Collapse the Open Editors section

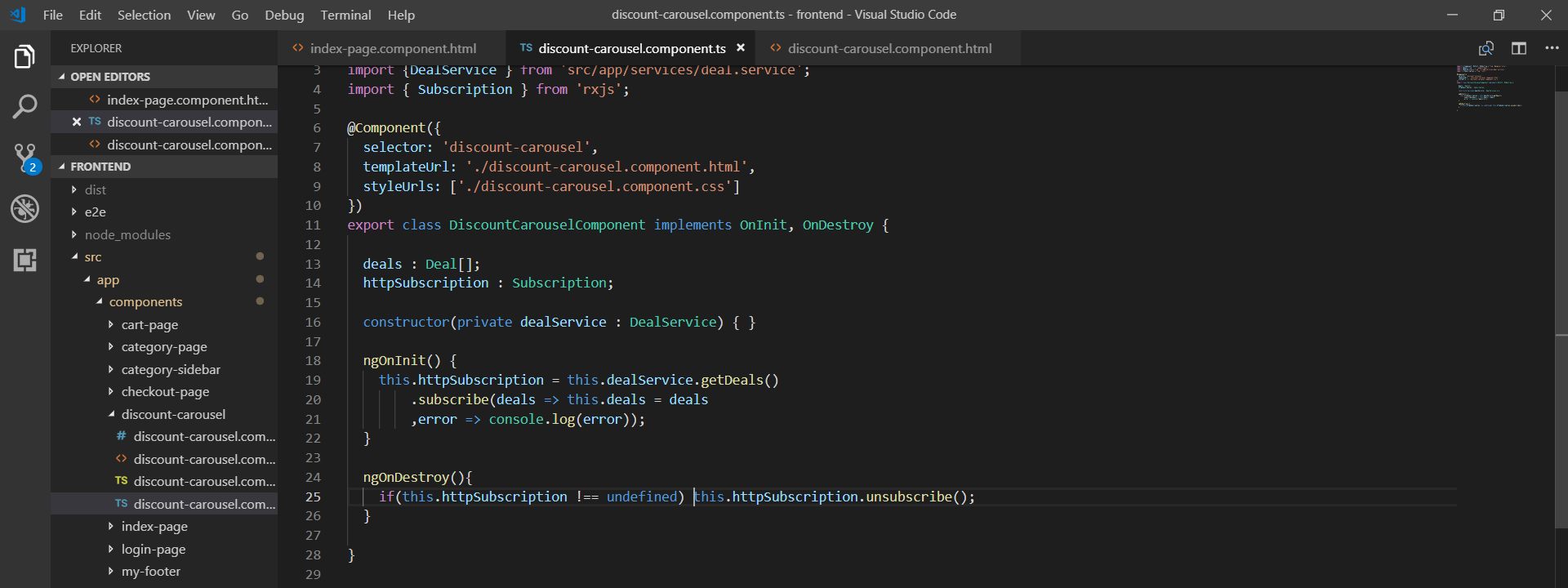pyautogui.click(x=164, y=77)
